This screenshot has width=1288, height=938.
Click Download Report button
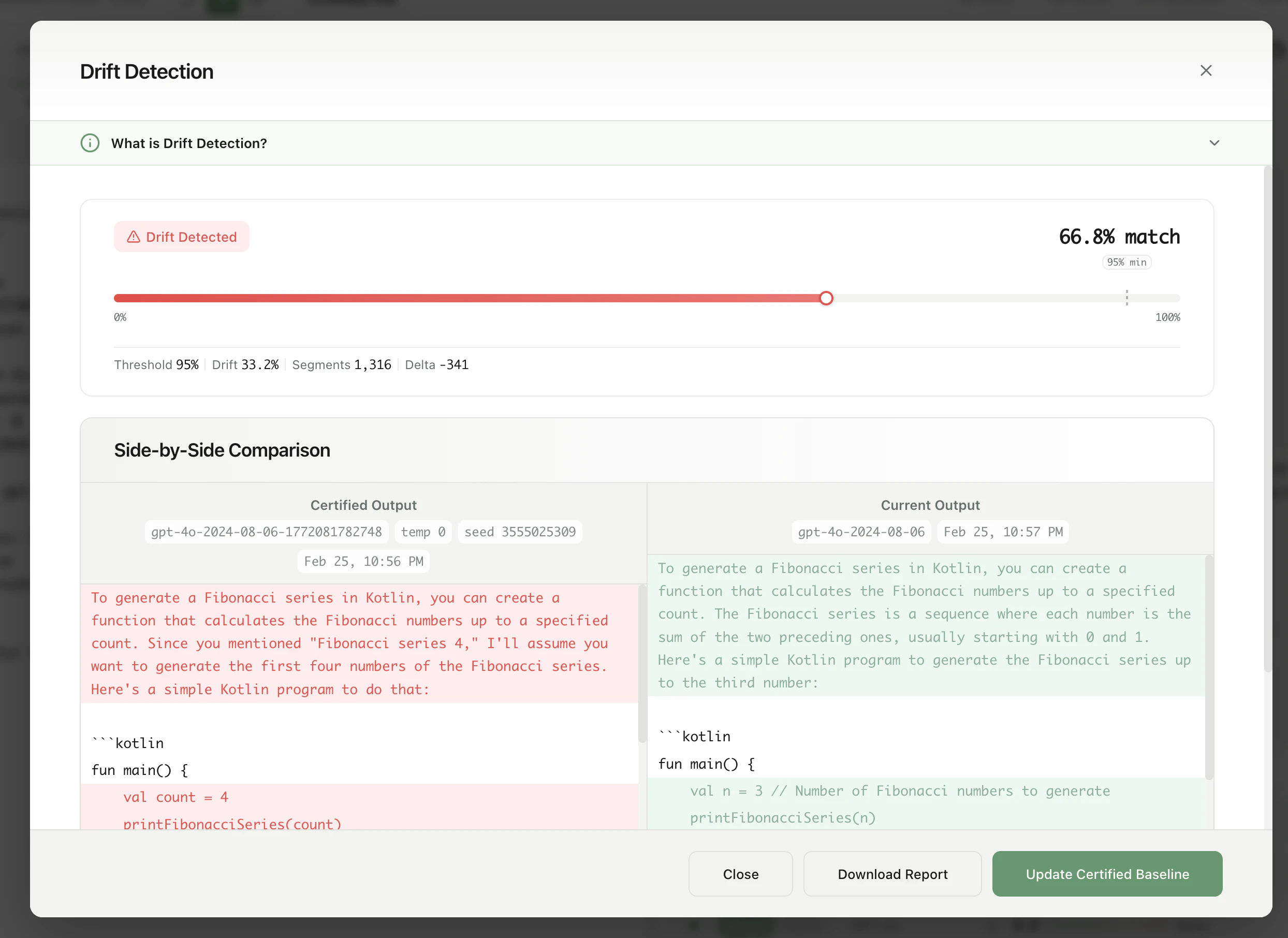point(892,874)
